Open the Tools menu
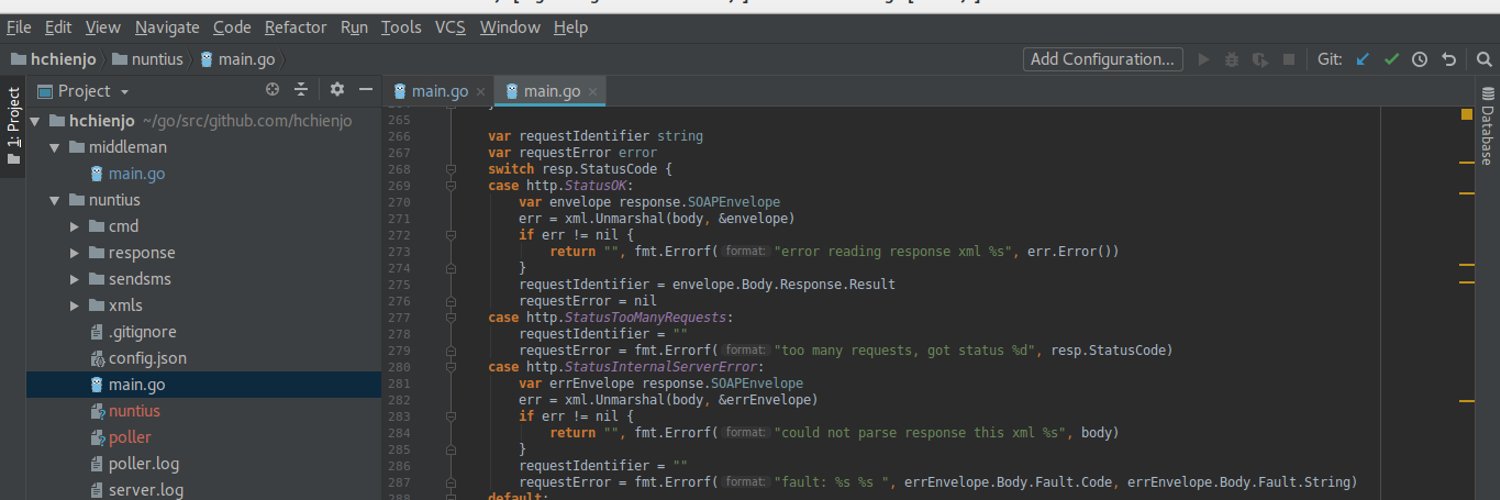Image resolution: width=1500 pixels, height=500 pixels. 401,27
